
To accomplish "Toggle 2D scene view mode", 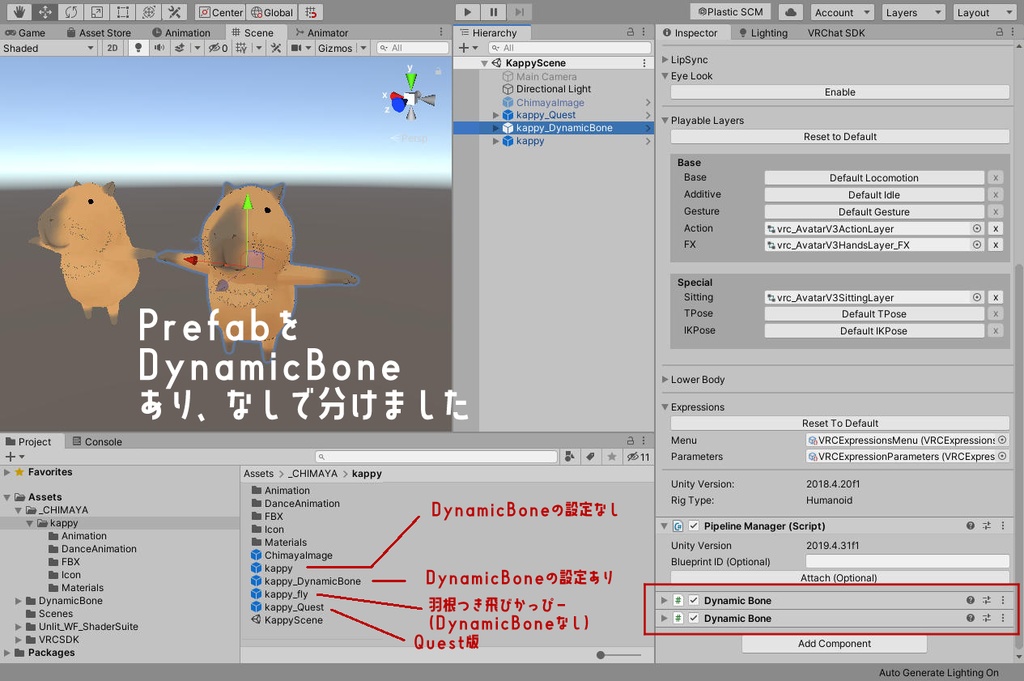I will [x=112, y=48].
